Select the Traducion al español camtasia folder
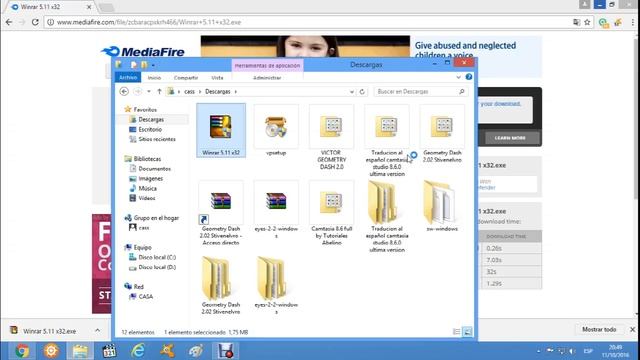Screen dimensions: 640x360 tap(387, 217)
